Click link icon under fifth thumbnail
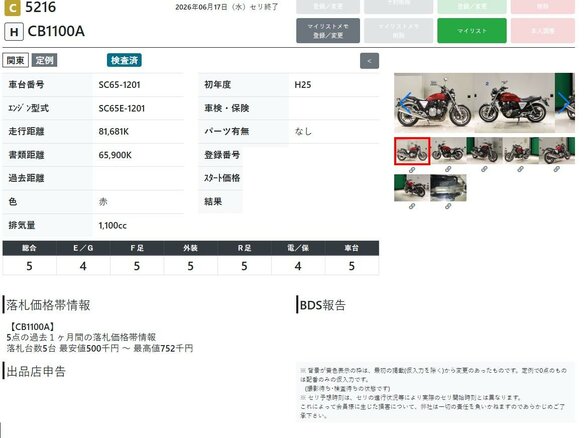This screenshot has width=584, height=438. point(556,169)
